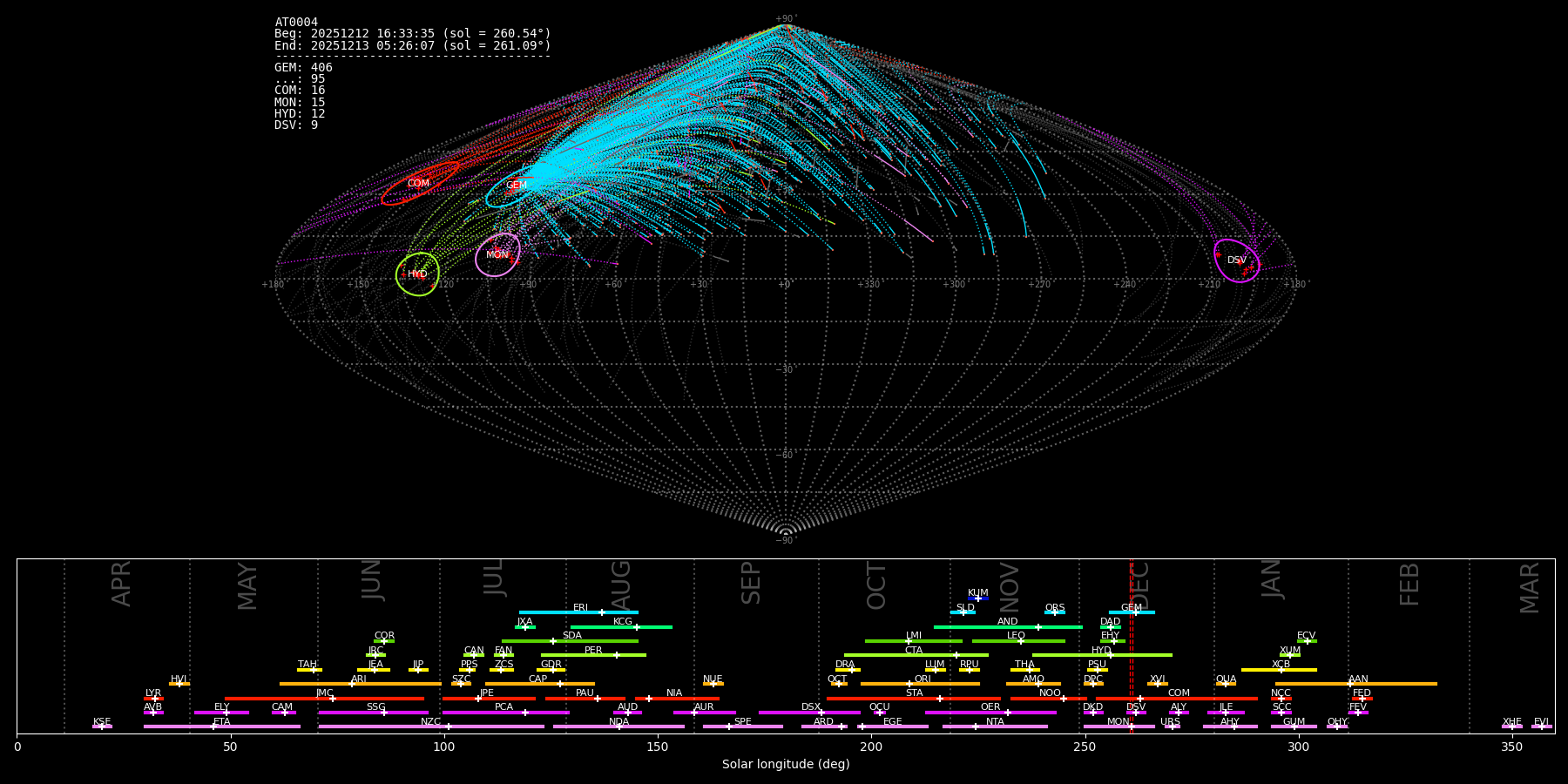Click the red dashed current-date line in timeline
The image size is (1568, 784).
coord(1132,645)
